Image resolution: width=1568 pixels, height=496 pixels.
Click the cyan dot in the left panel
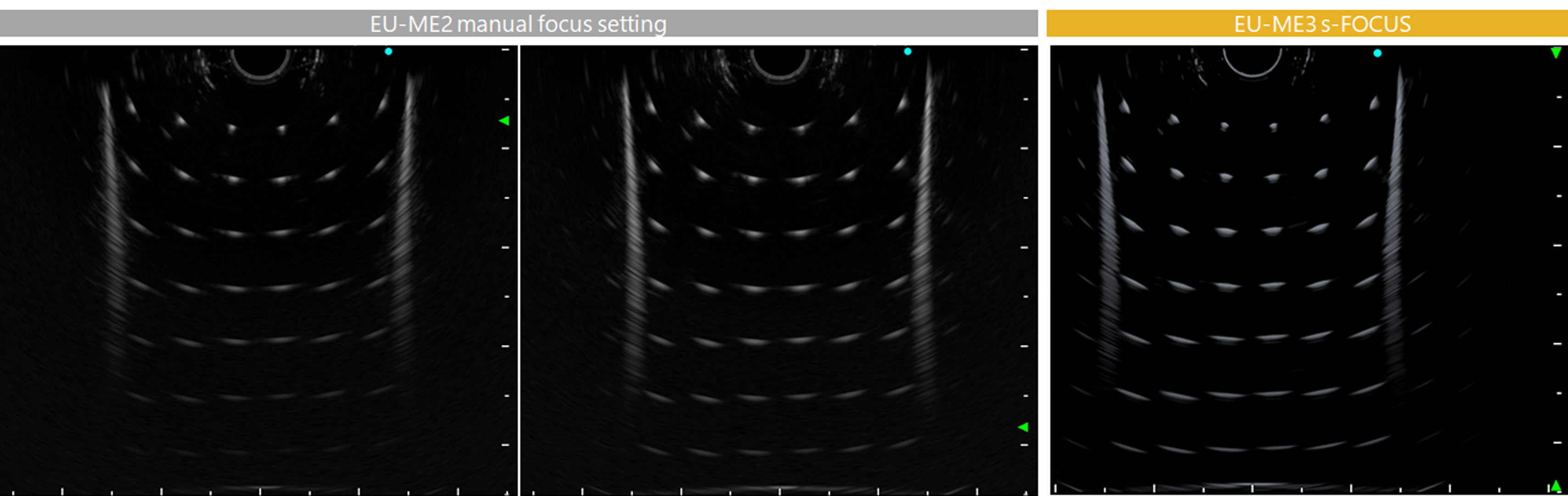(x=388, y=52)
